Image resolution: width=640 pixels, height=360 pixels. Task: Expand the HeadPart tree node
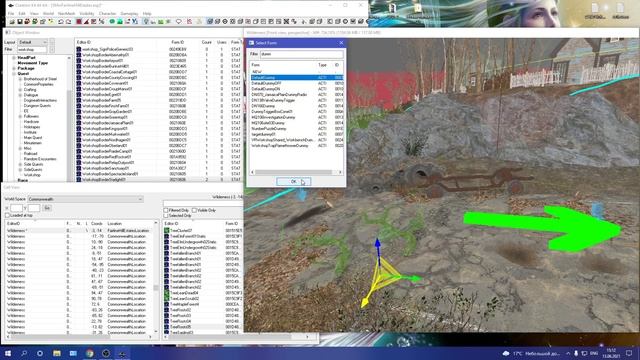coord(14,58)
